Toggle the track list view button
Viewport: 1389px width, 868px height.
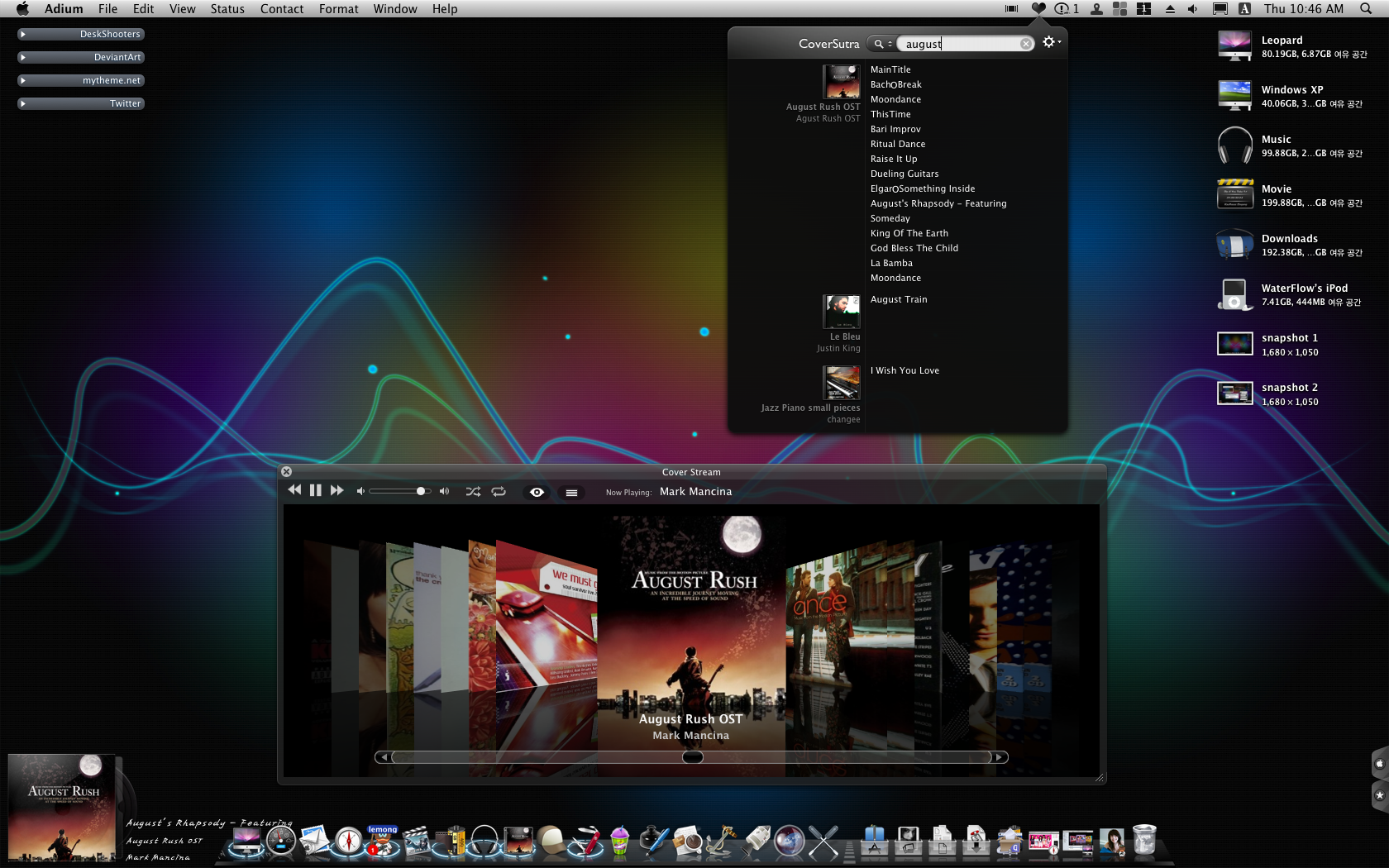tap(571, 492)
